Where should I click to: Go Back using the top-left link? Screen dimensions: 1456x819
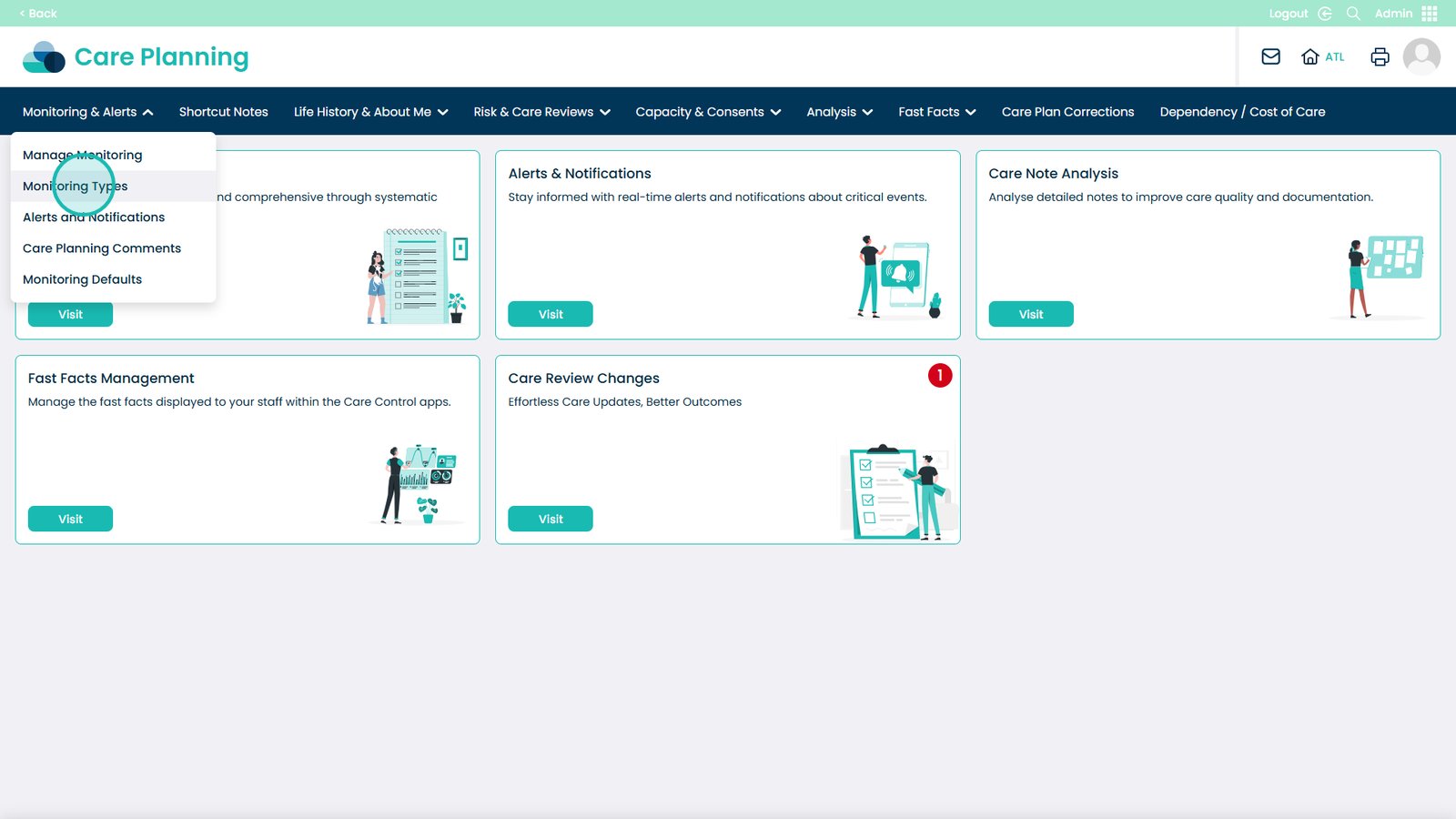point(38,14)
